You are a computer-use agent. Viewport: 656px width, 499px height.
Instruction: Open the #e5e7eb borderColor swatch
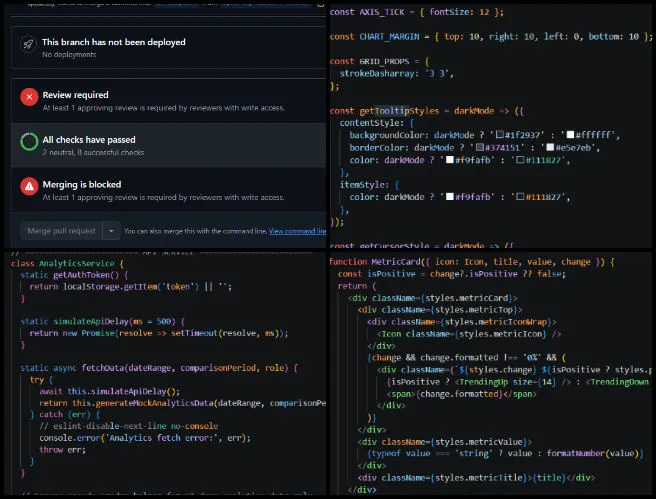pyautogui.click(x=550, y=147)
